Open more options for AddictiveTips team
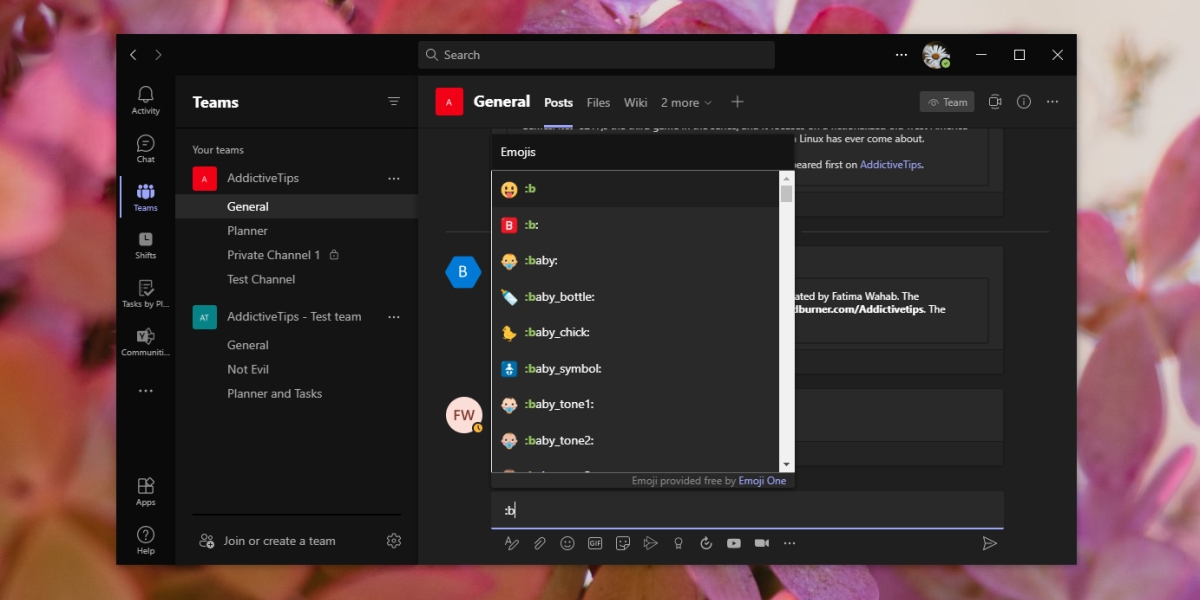 pyautogui.click(x=394, y=178)
